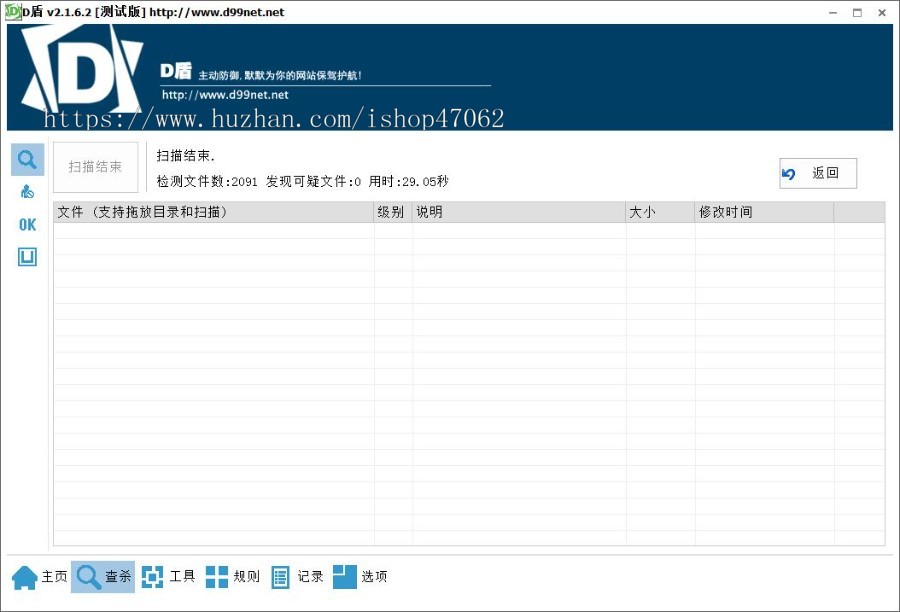Viewport: 900px width, 612px height.
Task: Click the D盾 logo in the banner
Action: click(82, 69)
